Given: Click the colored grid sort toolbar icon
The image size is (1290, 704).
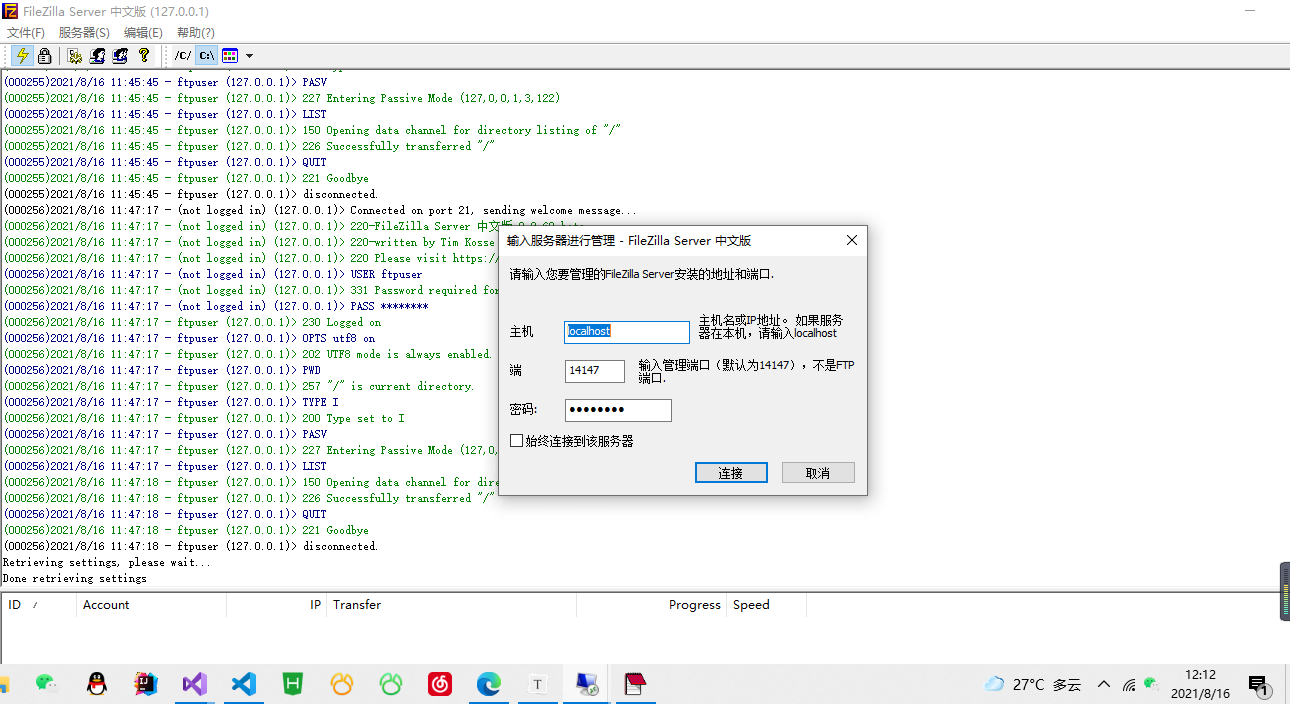Looking at the screenshot, I should [230, 56].
